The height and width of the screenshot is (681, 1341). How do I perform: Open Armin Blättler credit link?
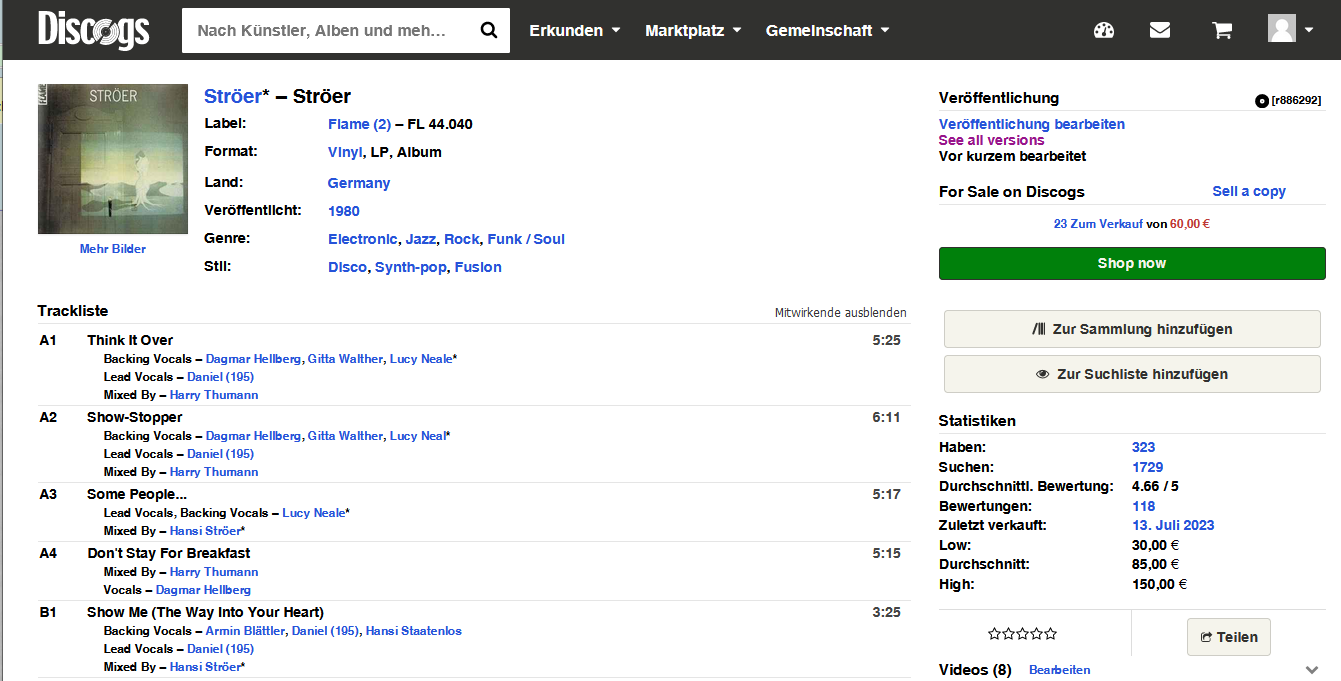tap(247, 631)
